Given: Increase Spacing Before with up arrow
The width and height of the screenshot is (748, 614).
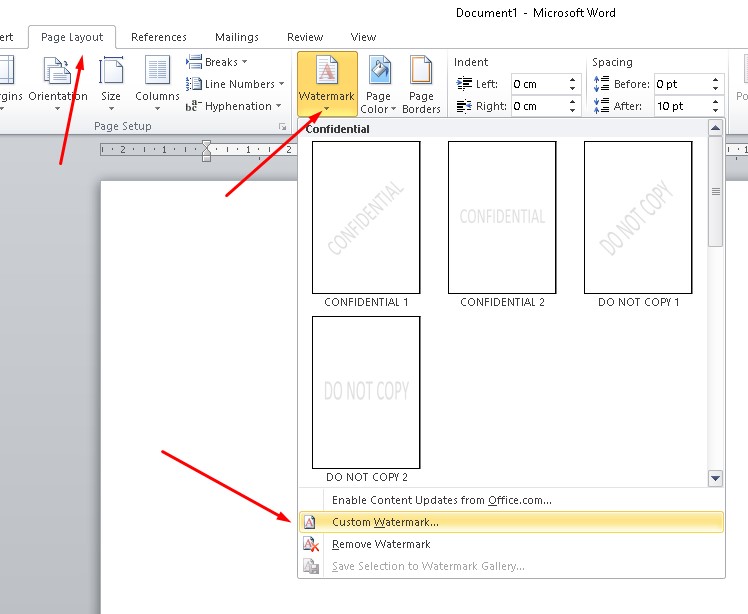Looking at the screenshot, I should pyautogui.click(x=716, y=80).
